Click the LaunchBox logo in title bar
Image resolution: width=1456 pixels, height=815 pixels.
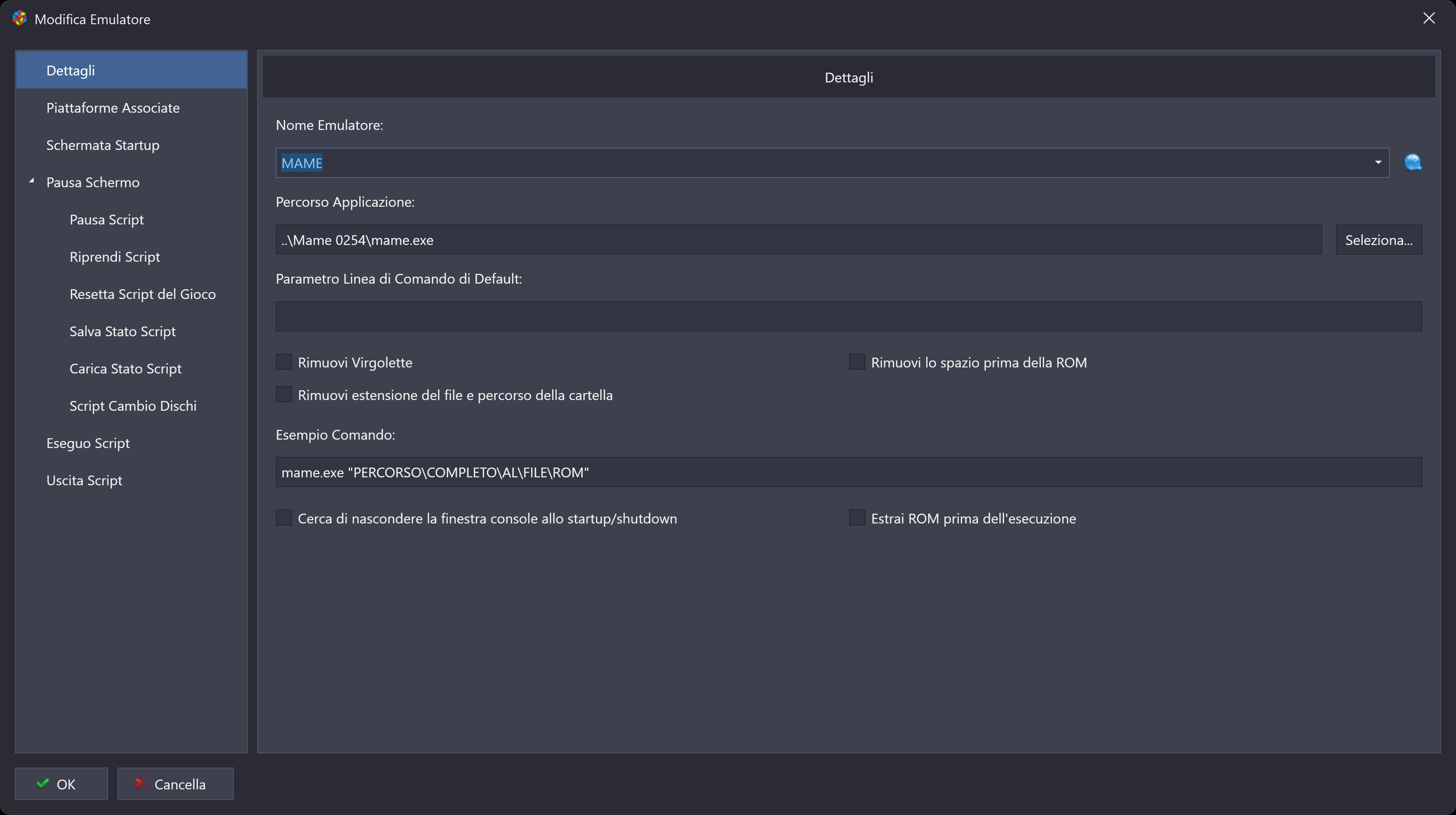20,19
